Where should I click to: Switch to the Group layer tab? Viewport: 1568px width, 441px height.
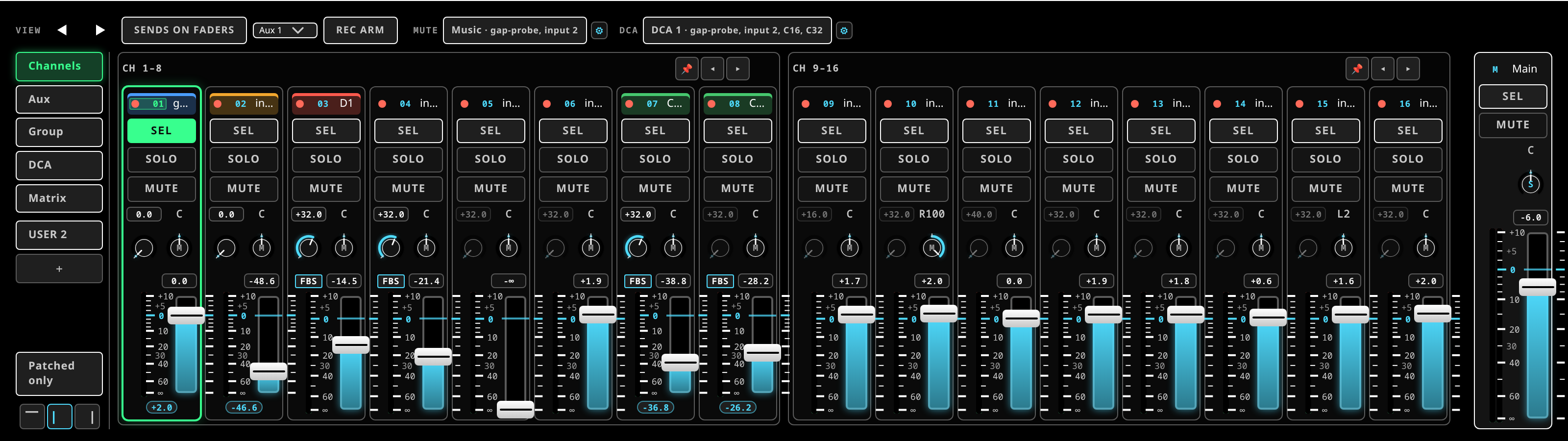(59, 132)
